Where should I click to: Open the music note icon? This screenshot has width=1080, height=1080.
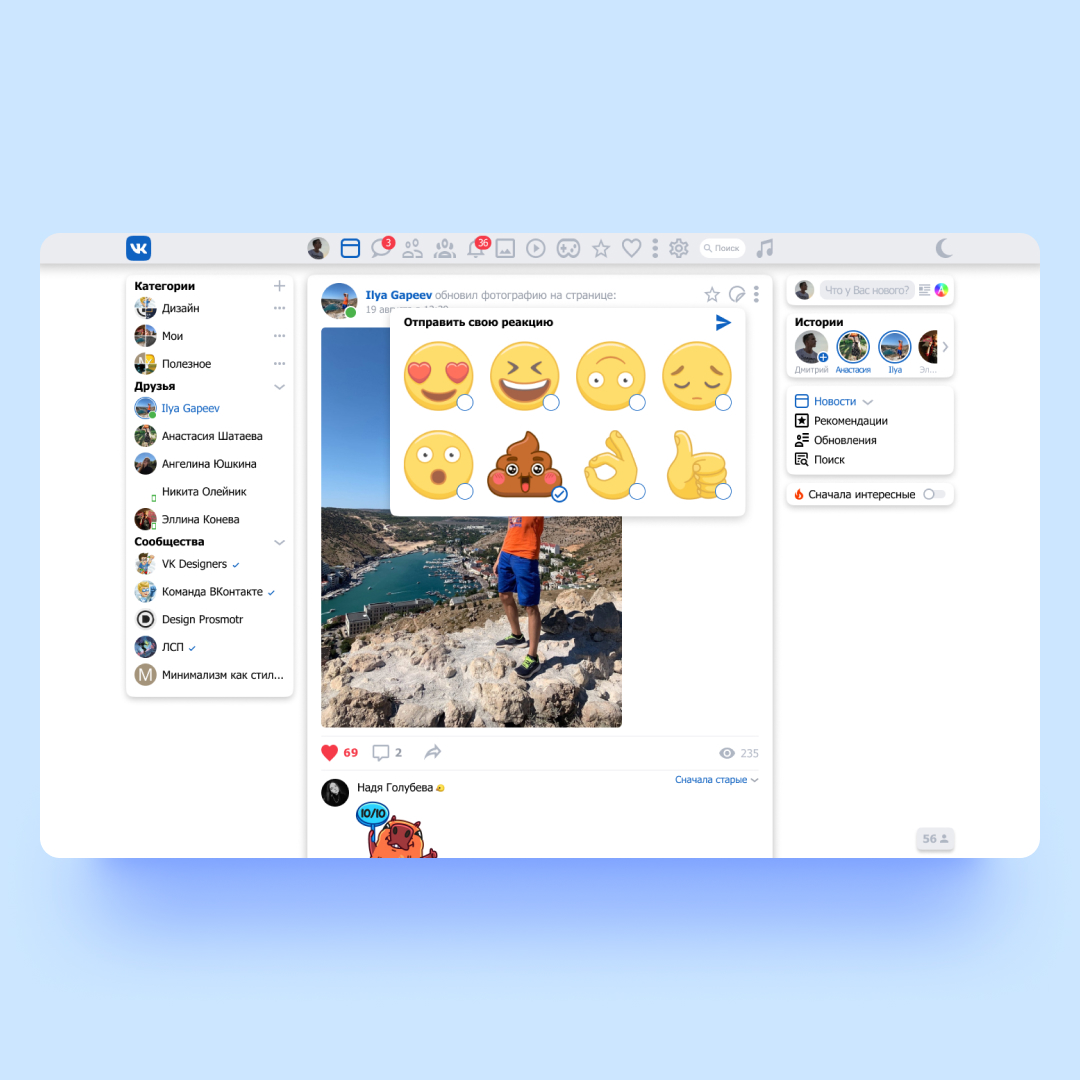pos(765,248)
